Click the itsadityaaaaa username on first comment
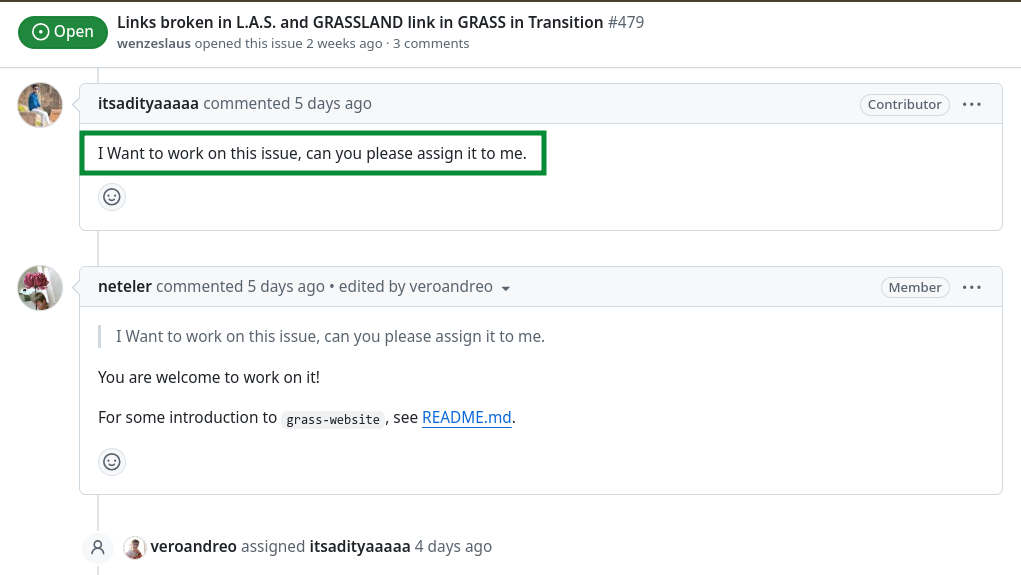 click(148, 103)
